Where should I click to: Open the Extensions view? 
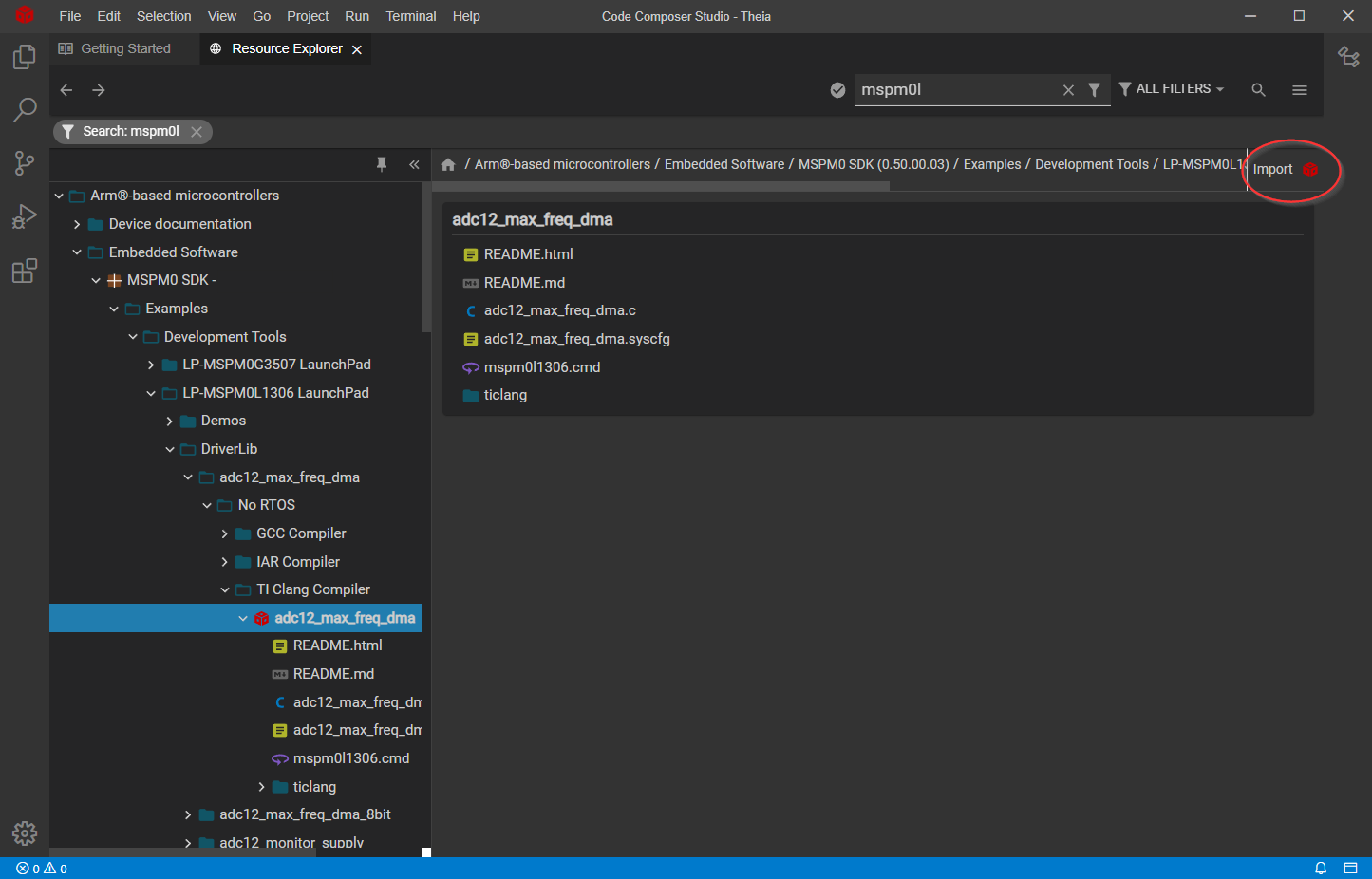[25, 271]
